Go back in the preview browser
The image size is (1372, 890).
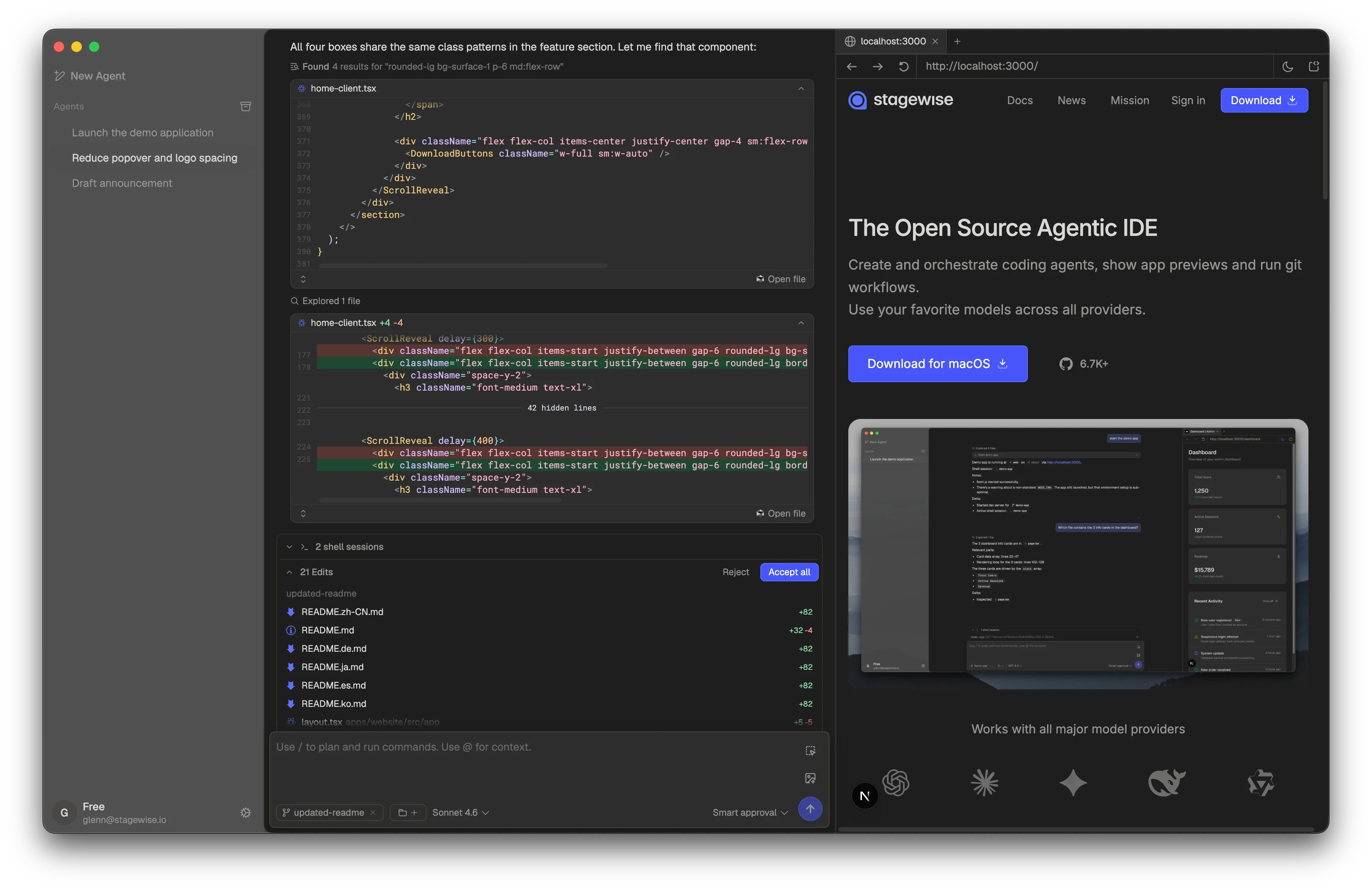click(x=851, y=66)
